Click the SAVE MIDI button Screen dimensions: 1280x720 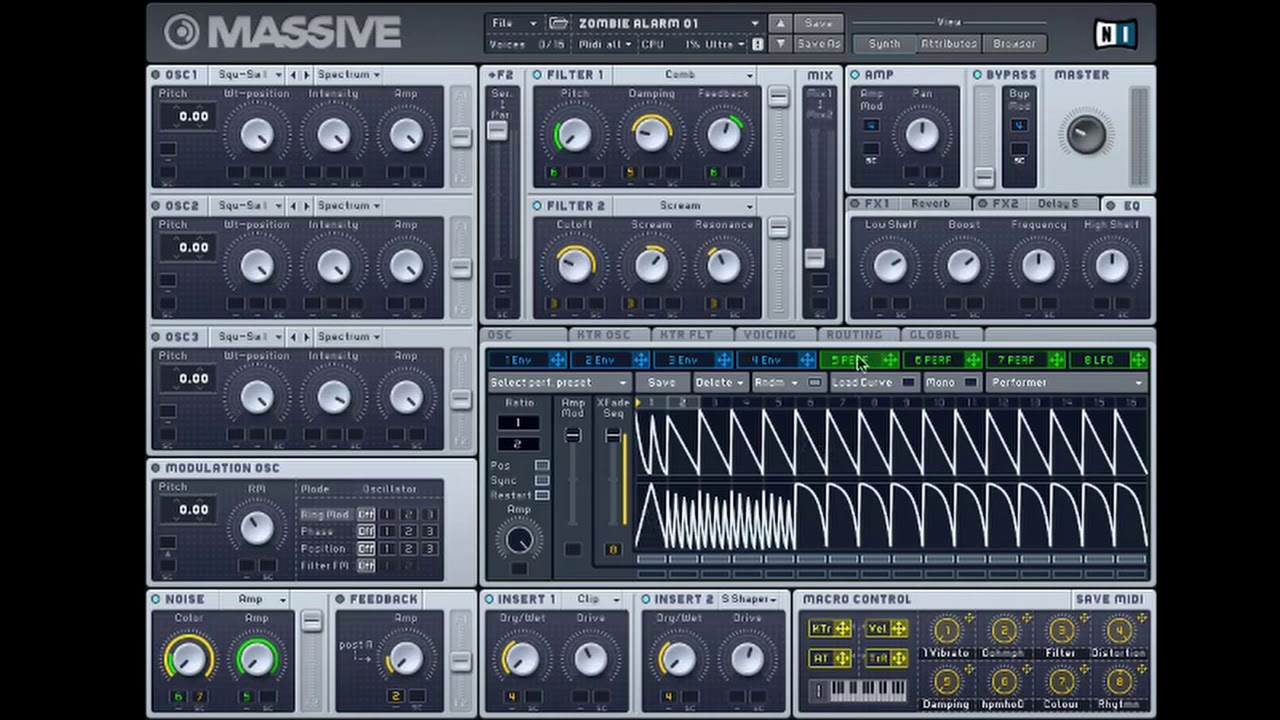pyautogui.click(x=1109, y=599)
